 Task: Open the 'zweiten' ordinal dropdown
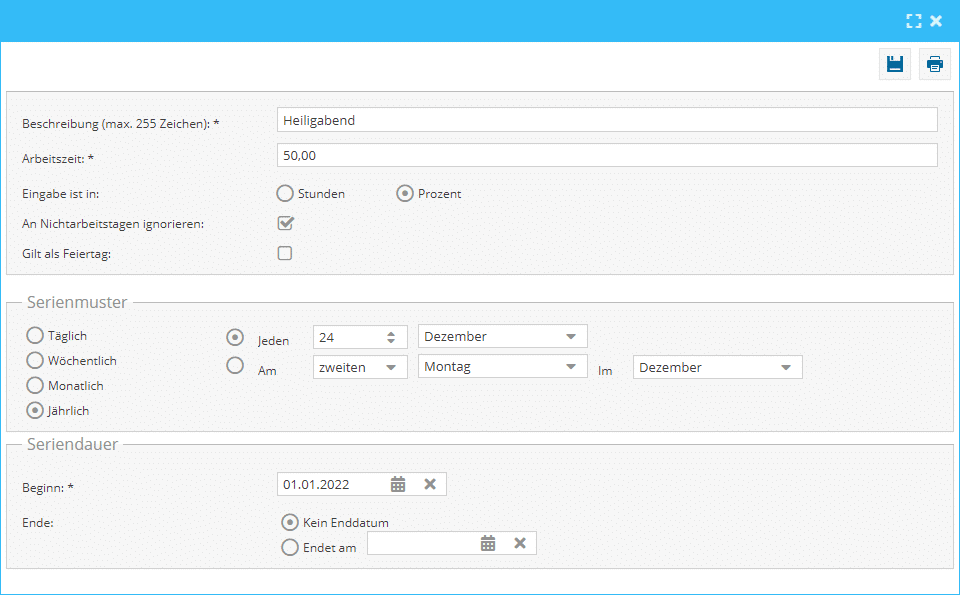pos(390,367)
